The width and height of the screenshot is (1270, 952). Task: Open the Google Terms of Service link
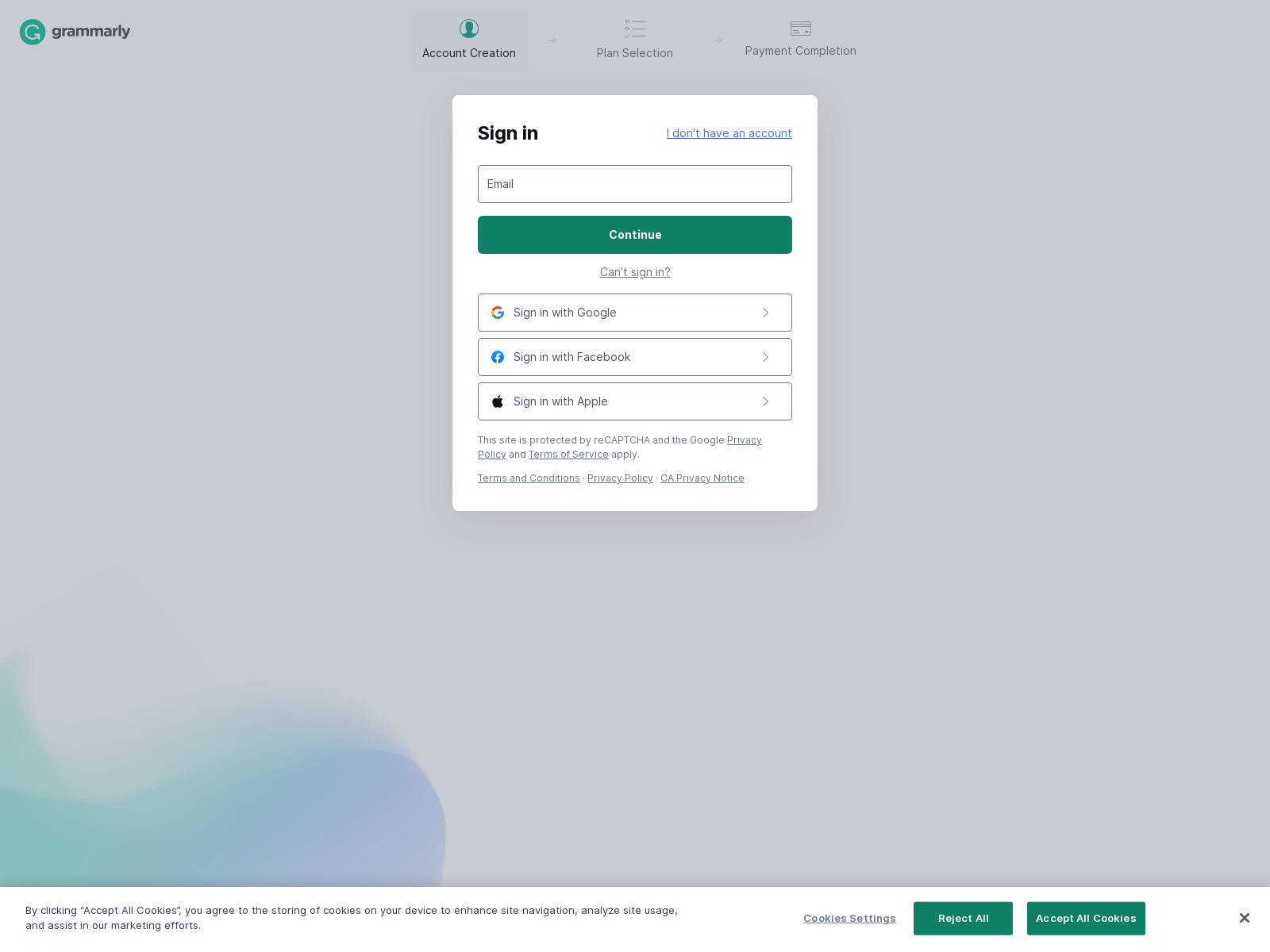click(568, 455)
